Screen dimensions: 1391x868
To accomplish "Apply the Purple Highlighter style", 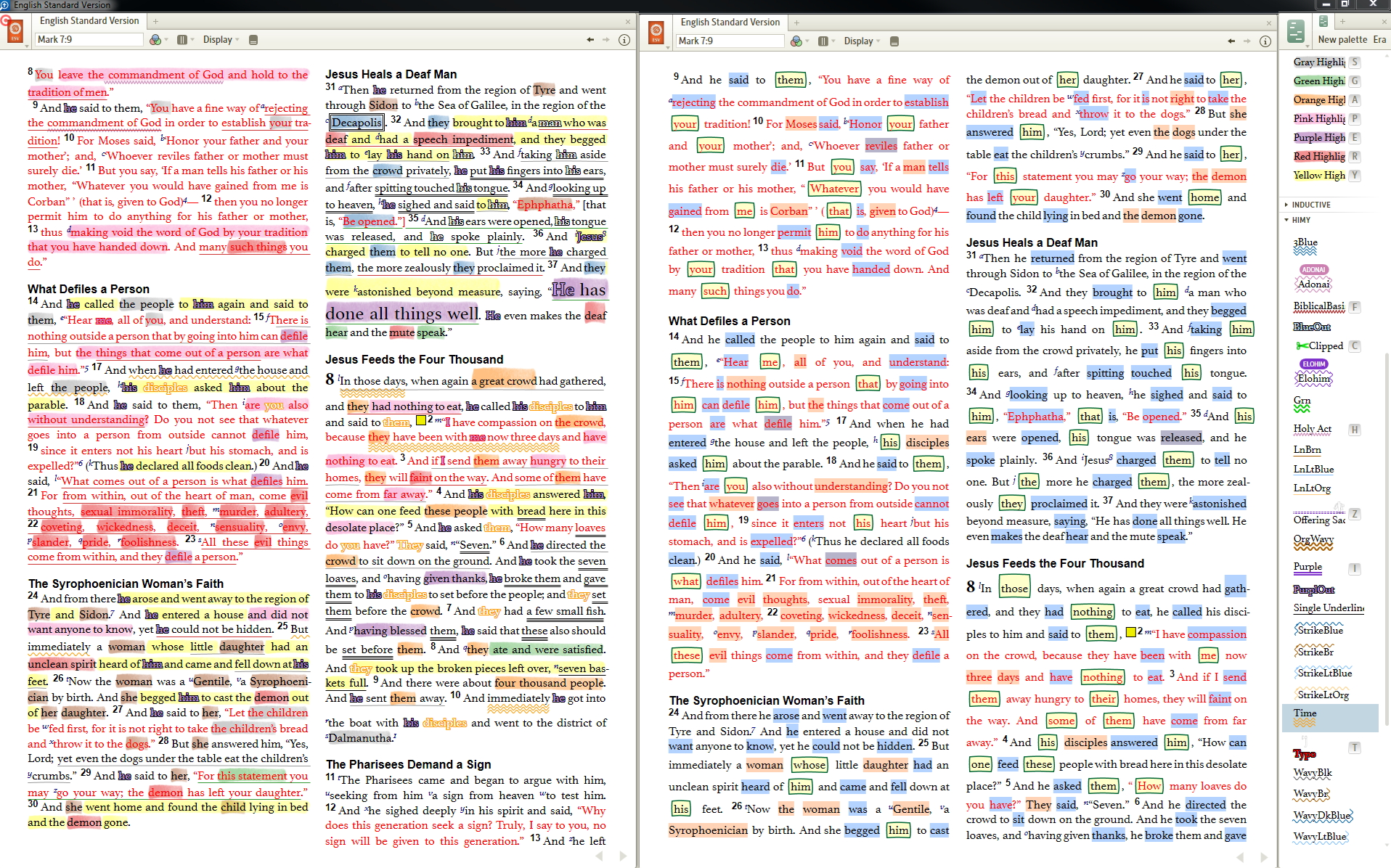I will tap(1318, 138).
